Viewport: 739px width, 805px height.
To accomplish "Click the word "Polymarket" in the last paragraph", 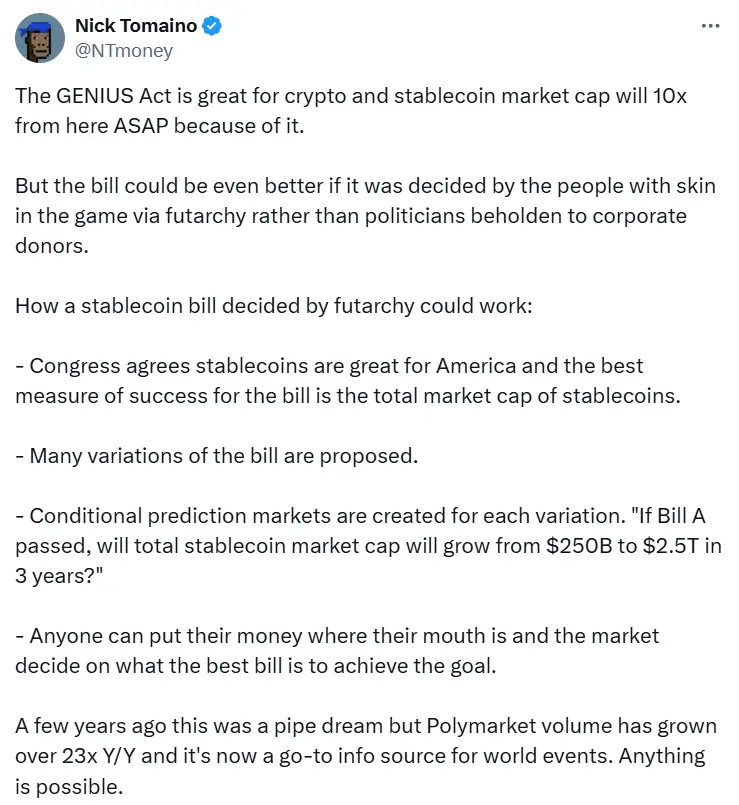I will tap(460, 726).
